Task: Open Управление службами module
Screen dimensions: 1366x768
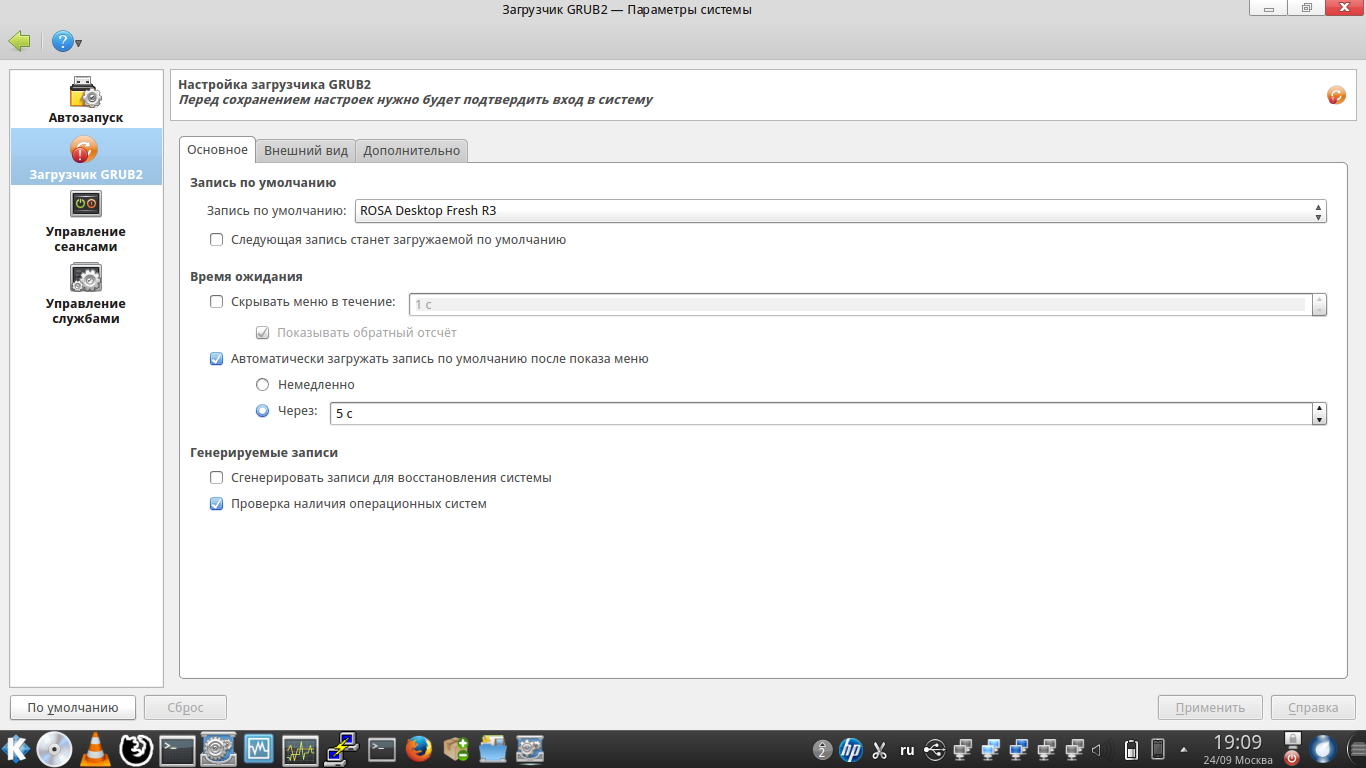Action: coord(86,293)
